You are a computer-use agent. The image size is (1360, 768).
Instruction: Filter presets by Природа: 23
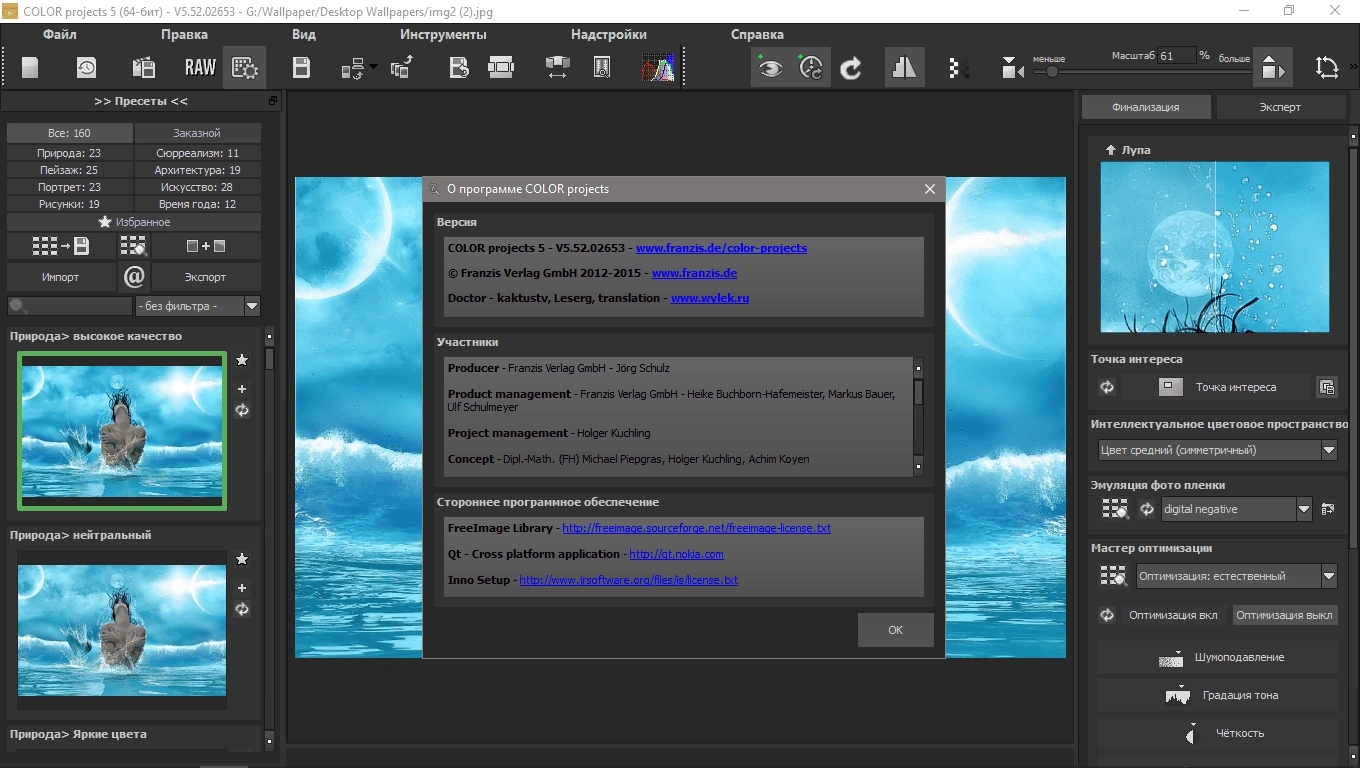coord(69,153)
